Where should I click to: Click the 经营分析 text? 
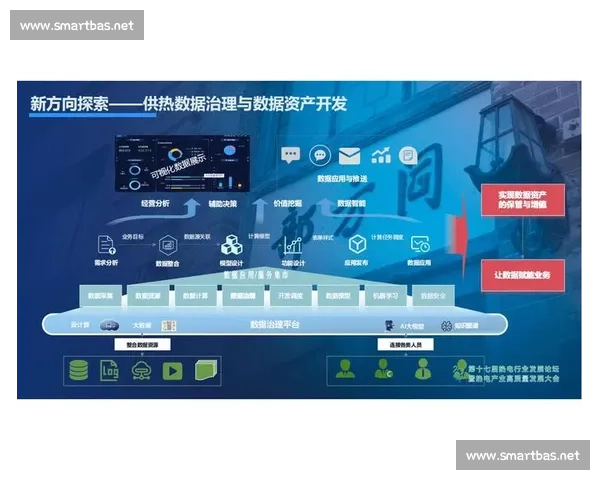(155, 204)
